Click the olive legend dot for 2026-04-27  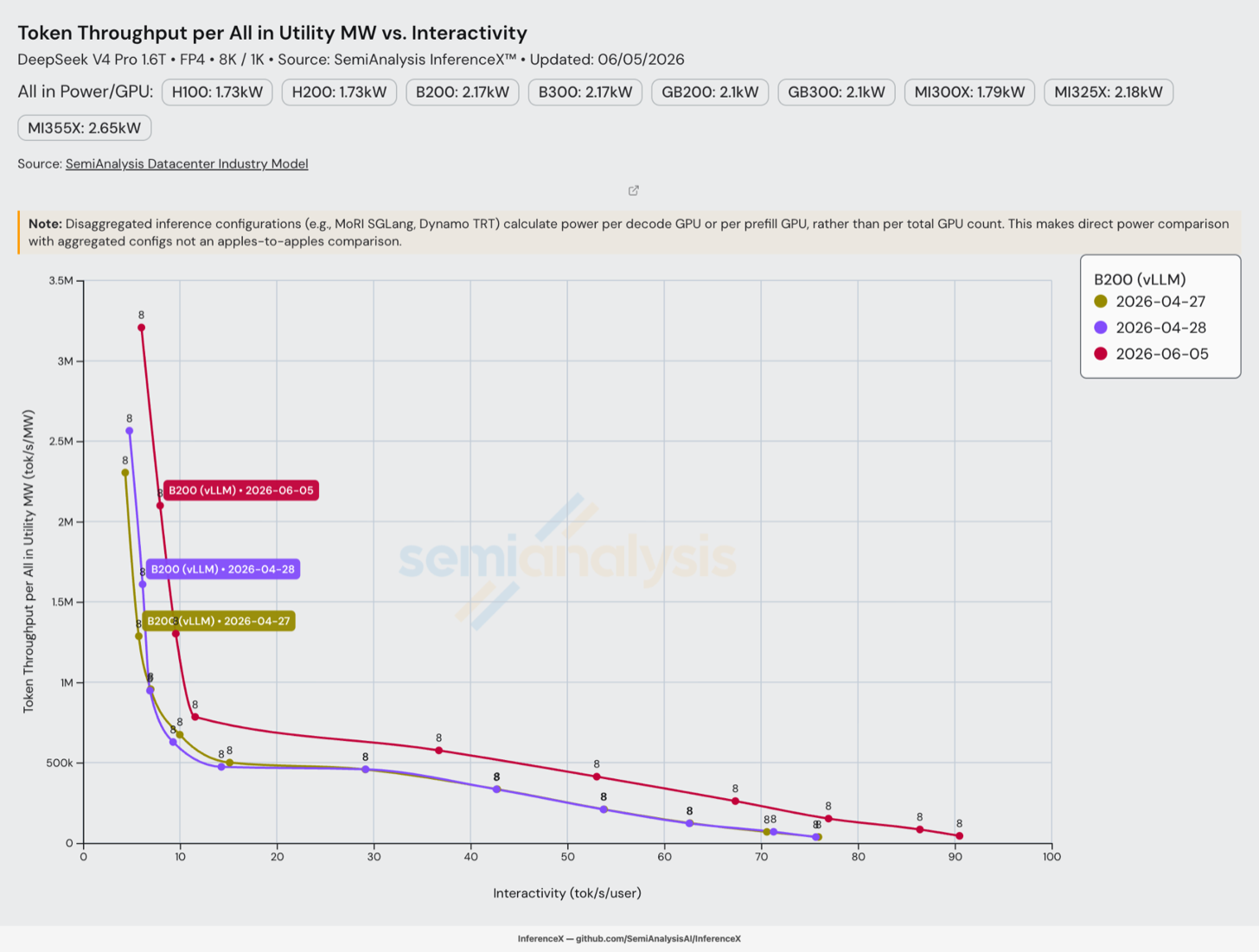(x=1101, y=302)
